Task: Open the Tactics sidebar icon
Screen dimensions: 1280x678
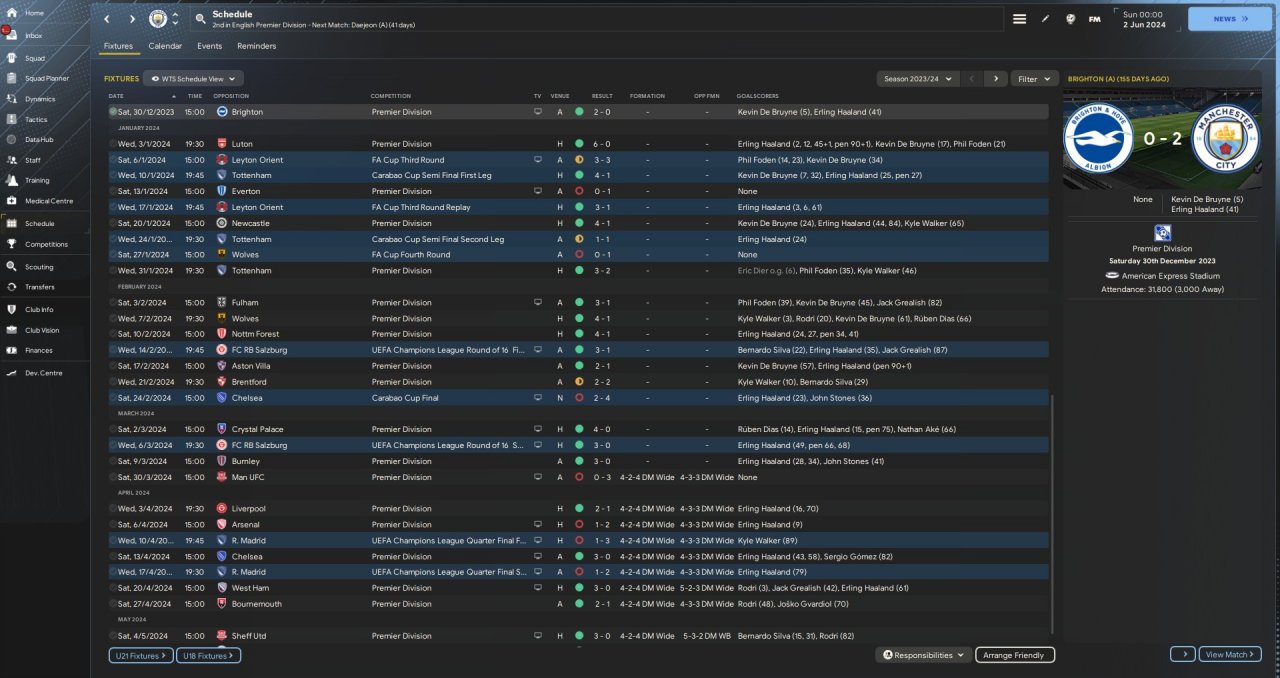Action: point(12,119)
